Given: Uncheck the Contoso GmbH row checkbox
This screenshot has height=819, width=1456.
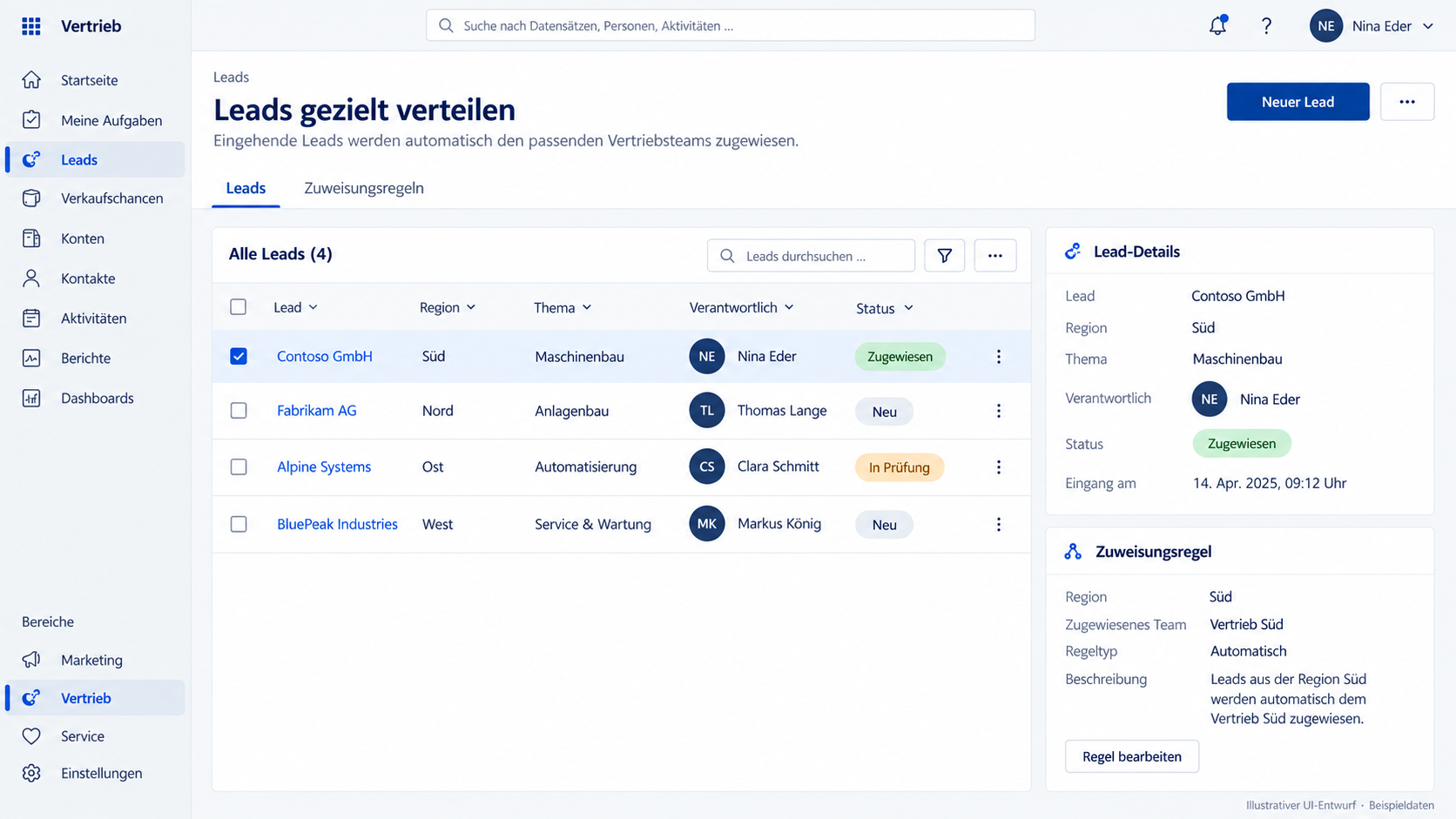Looking at the screenshot, I should click(239, 357).
